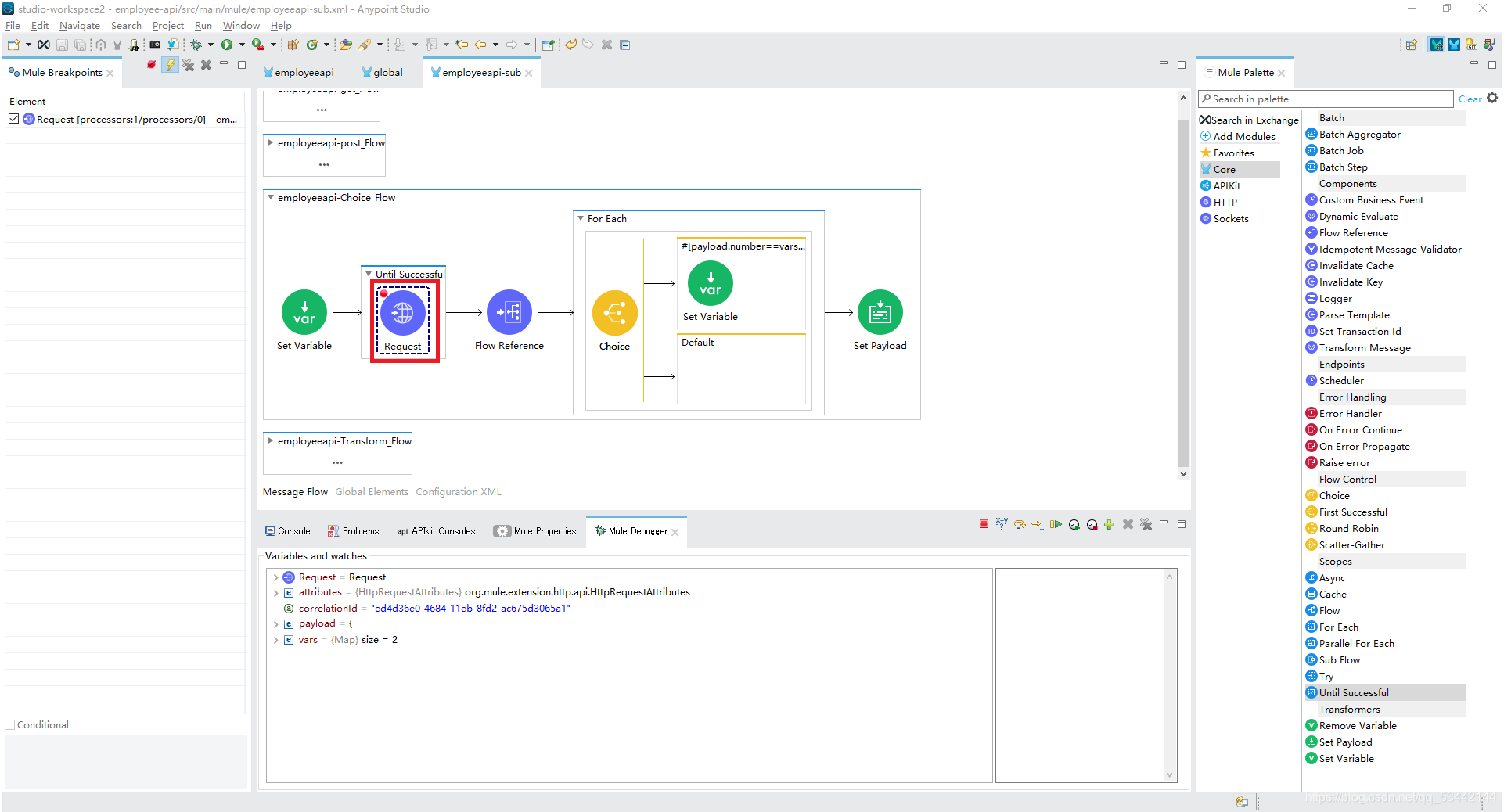Image resolution: width=1504 pixels, height=812 pixels.
Task: Click the green Run button in toolbar
Action: (227, 45)
